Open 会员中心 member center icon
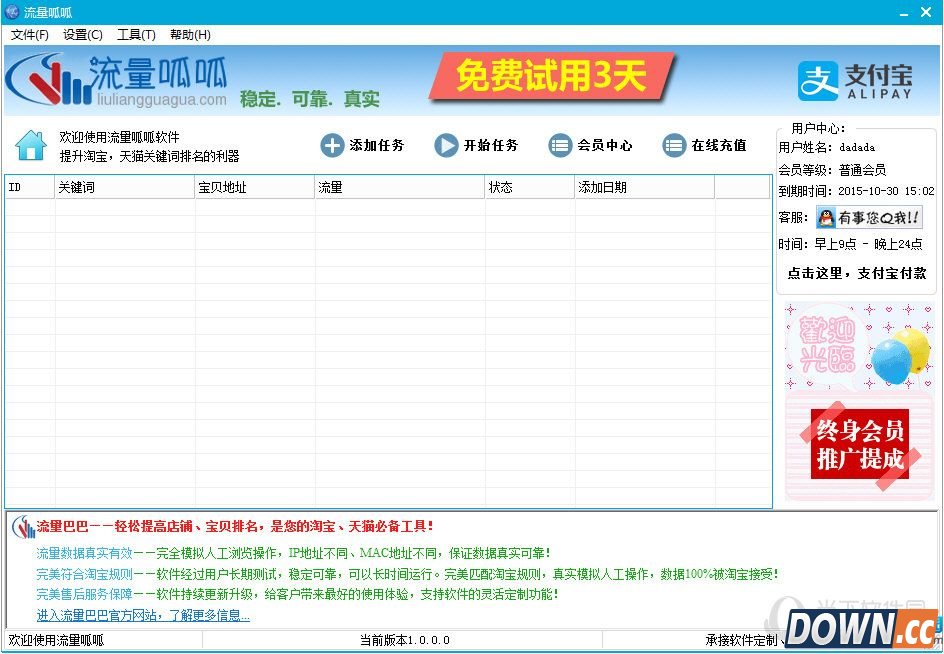This screenshot has height=654, width=944. click(560, 146)
